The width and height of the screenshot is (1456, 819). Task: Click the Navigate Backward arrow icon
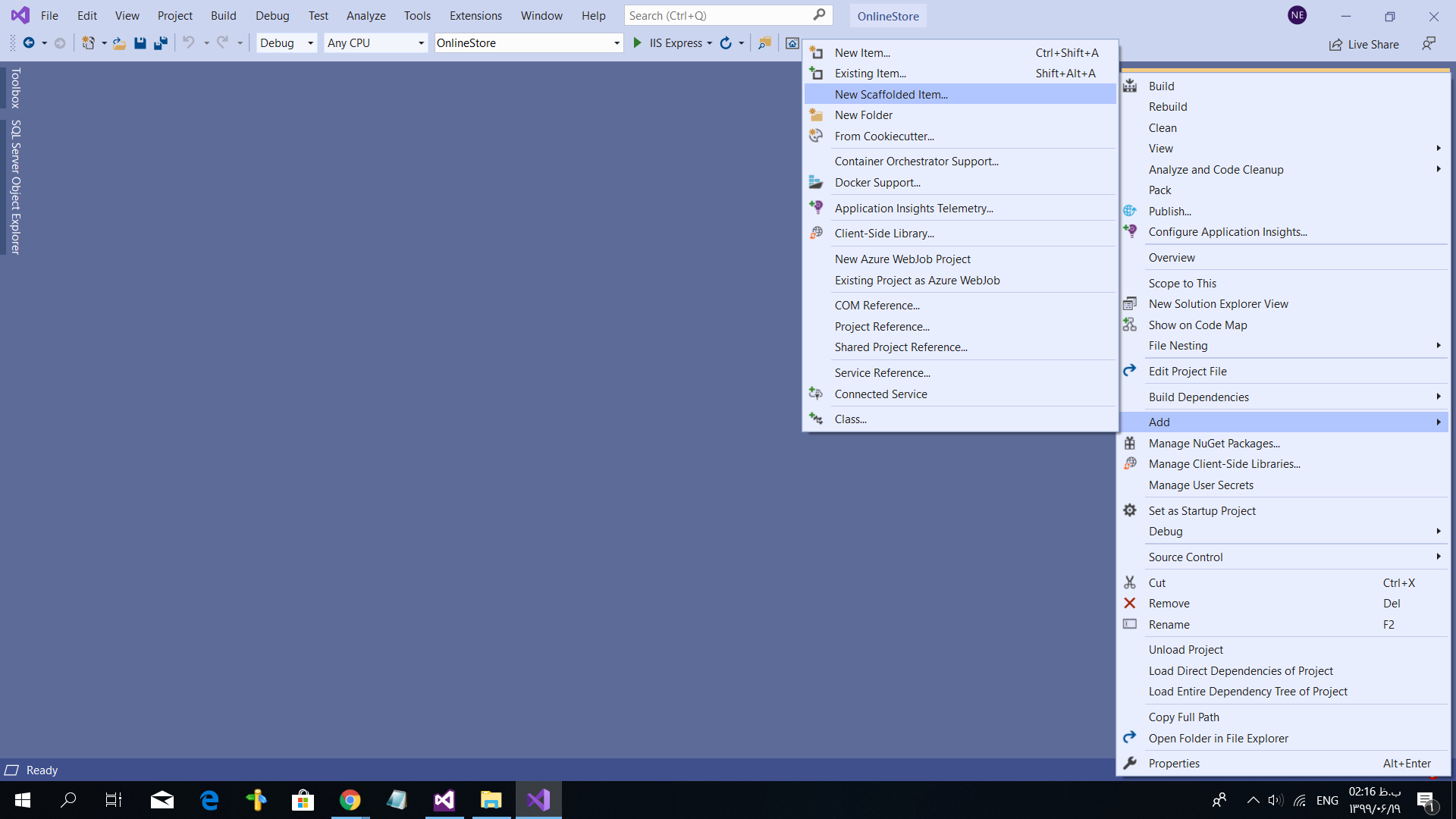pyautogui.click(x=28, y=43)
